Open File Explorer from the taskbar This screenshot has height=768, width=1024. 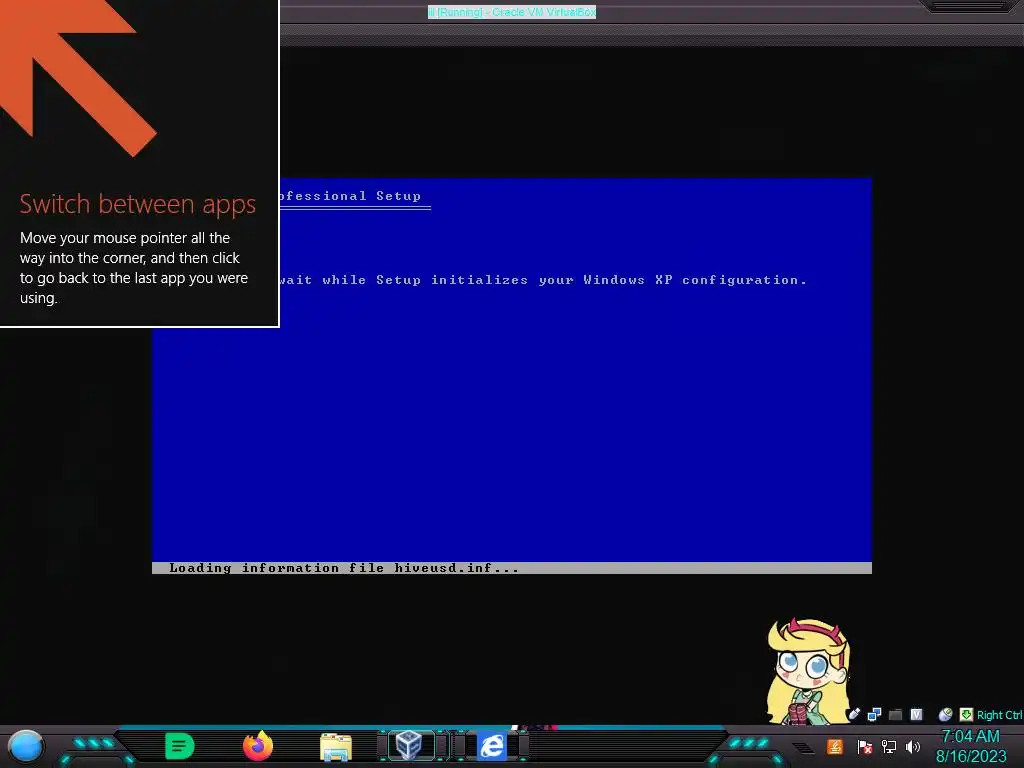tap(336, 747)
